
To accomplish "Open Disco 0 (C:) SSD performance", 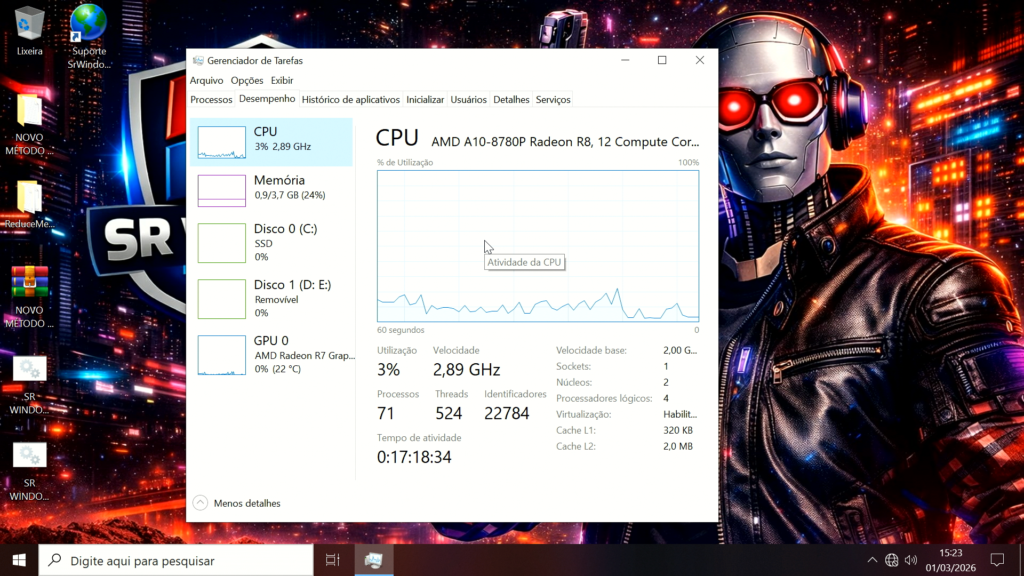I will tap(271, 242).
